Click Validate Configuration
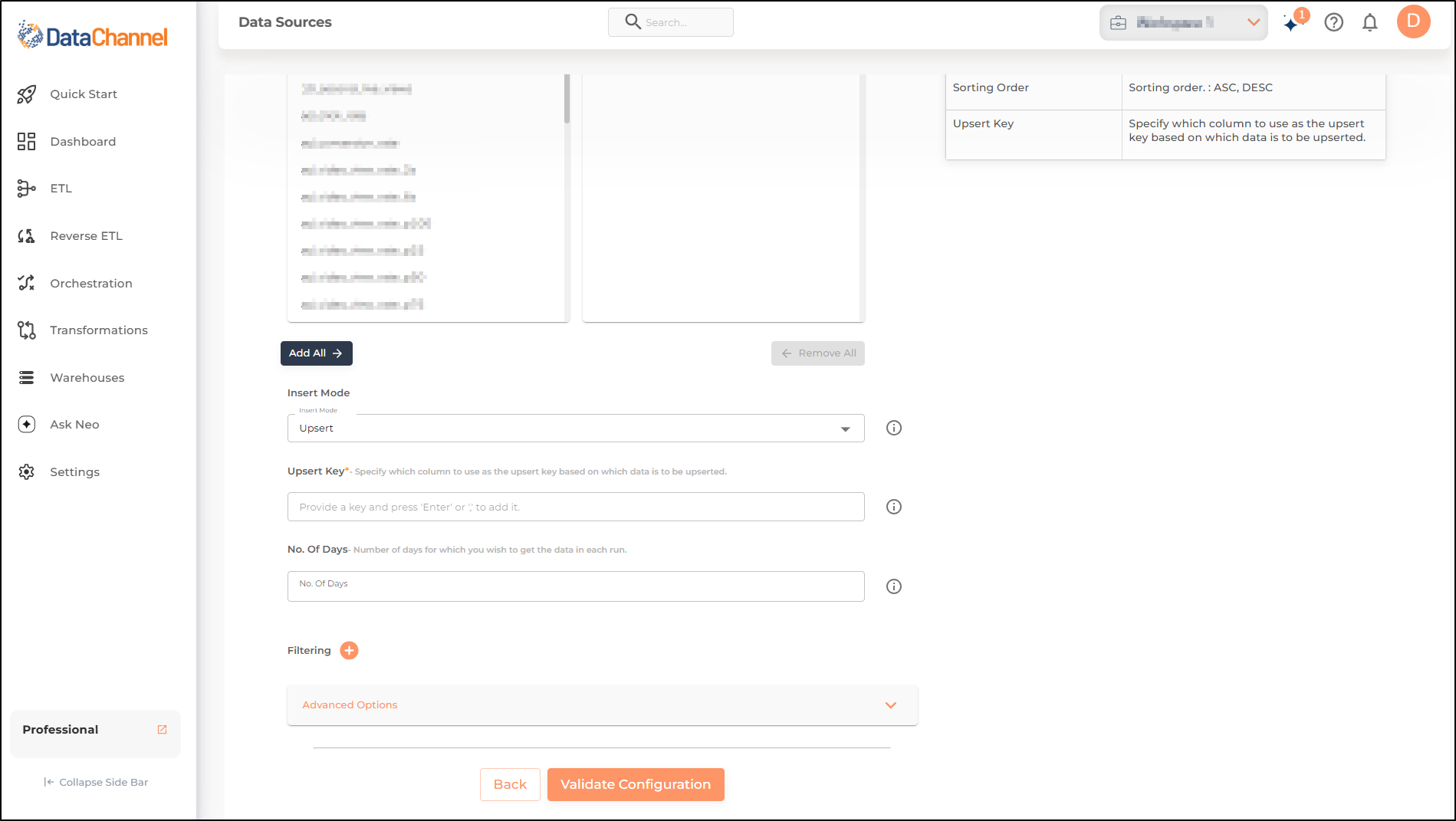 point(636,784)
